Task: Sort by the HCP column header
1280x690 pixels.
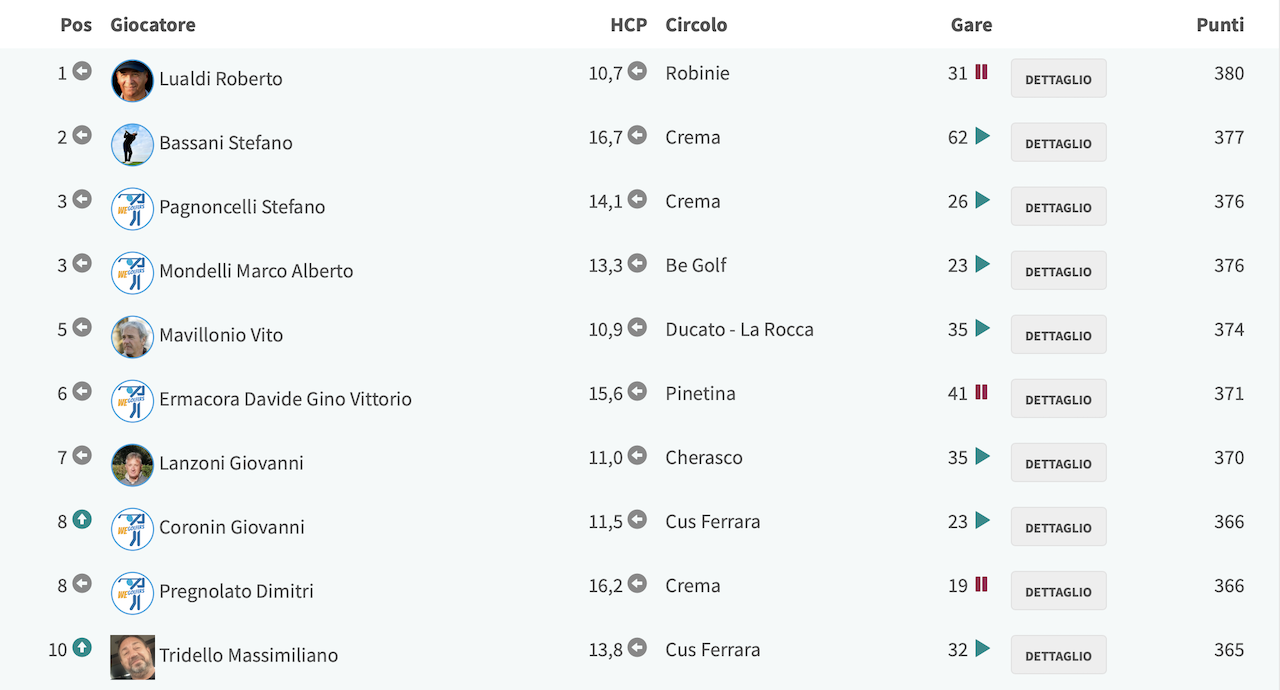Action: point(629,25)
